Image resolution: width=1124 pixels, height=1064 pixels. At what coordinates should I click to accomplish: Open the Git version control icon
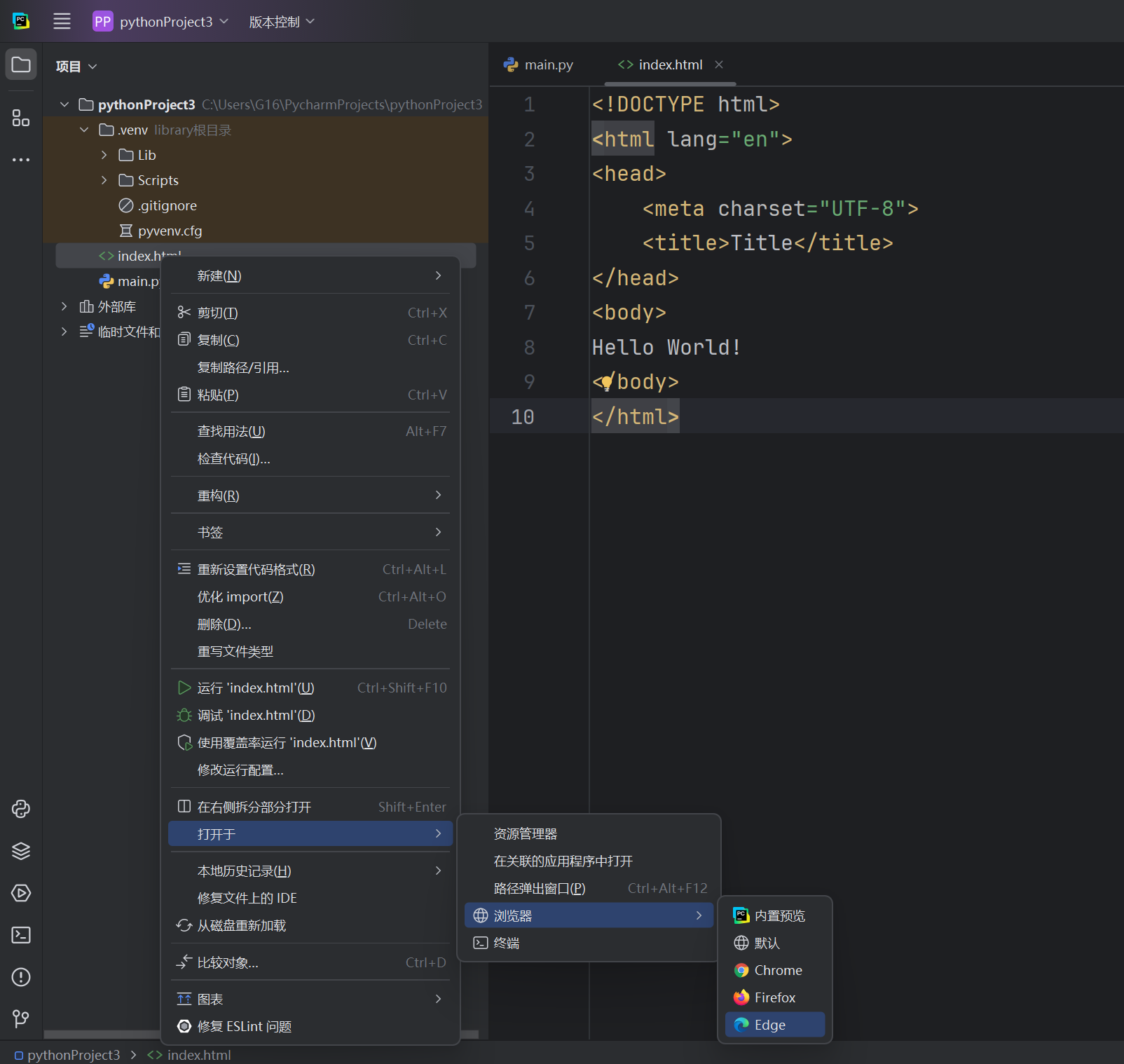tap(21, 1018)
